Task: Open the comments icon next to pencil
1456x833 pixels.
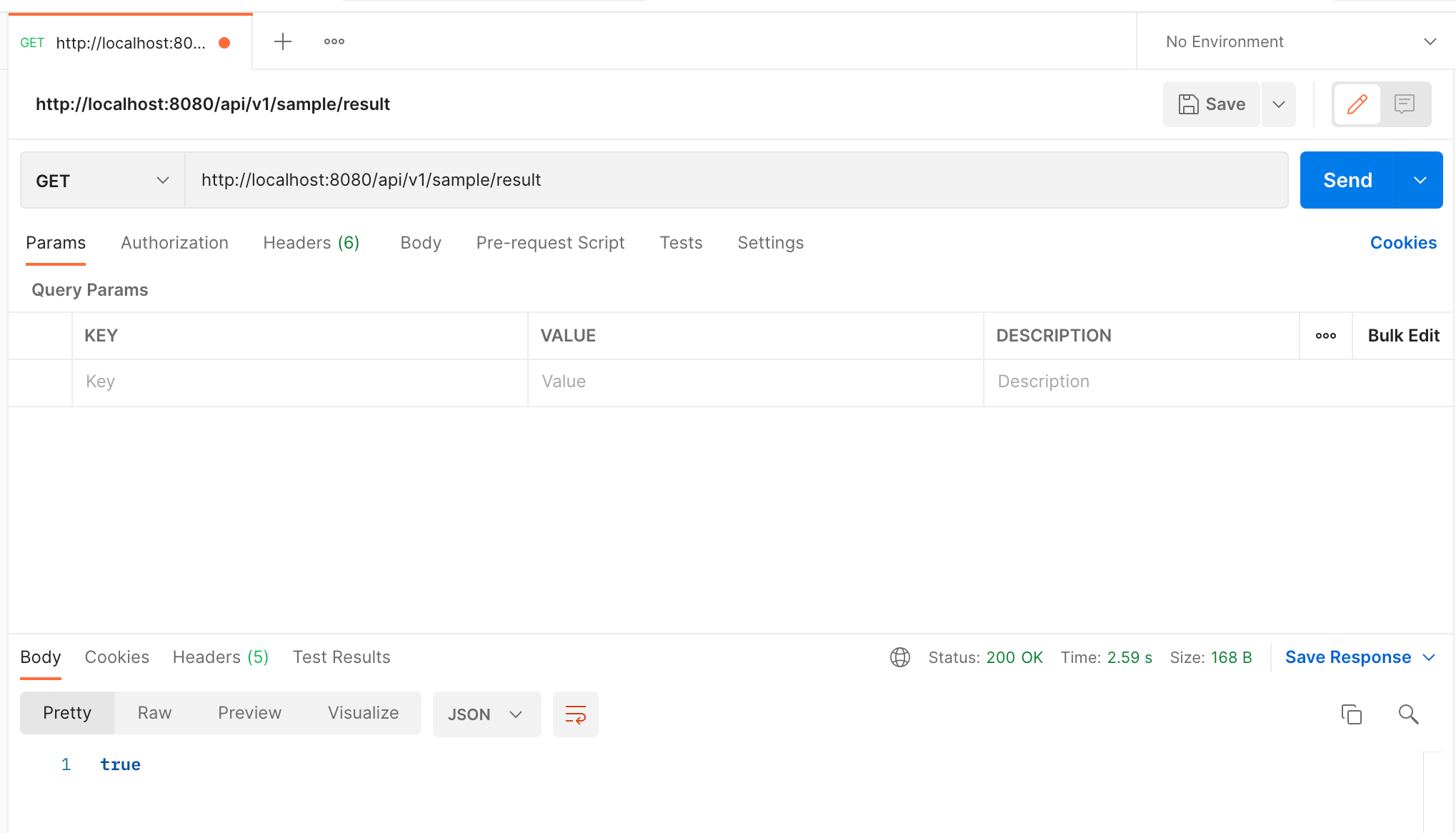Action: [x=1405, y=104]
